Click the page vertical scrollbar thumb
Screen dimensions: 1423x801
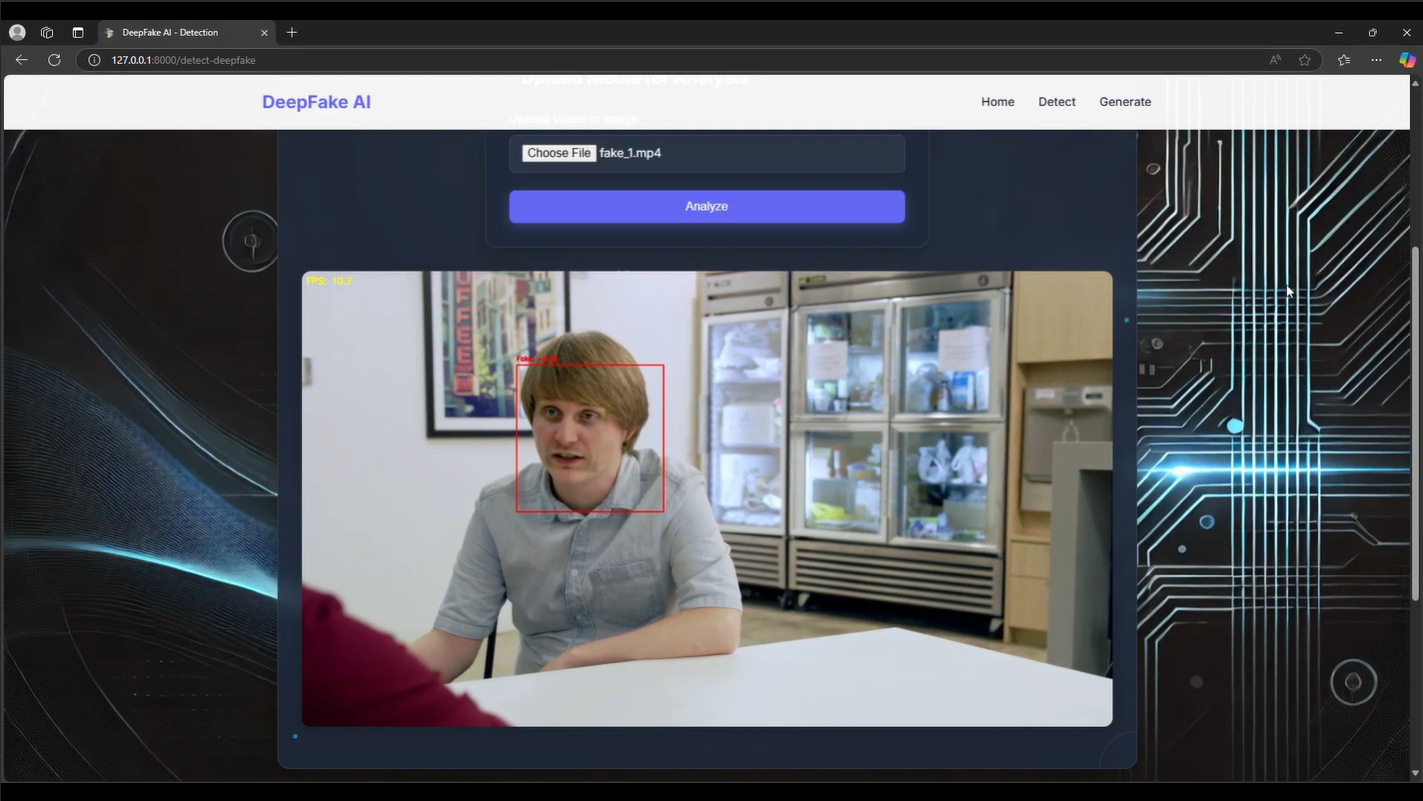pyautogui.click(x=1416, y=422)
